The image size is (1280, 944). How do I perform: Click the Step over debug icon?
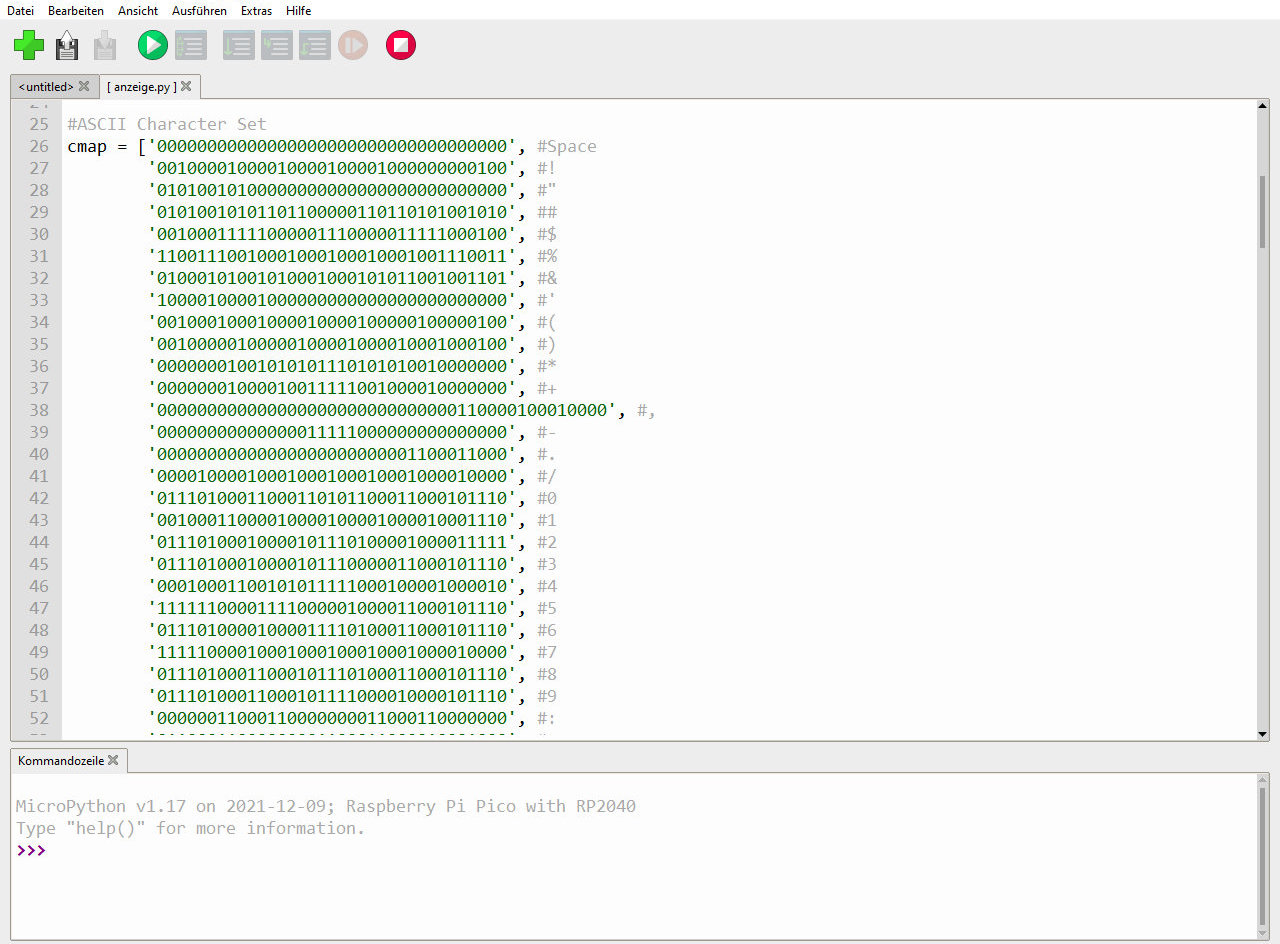click(x=239, y=45)
